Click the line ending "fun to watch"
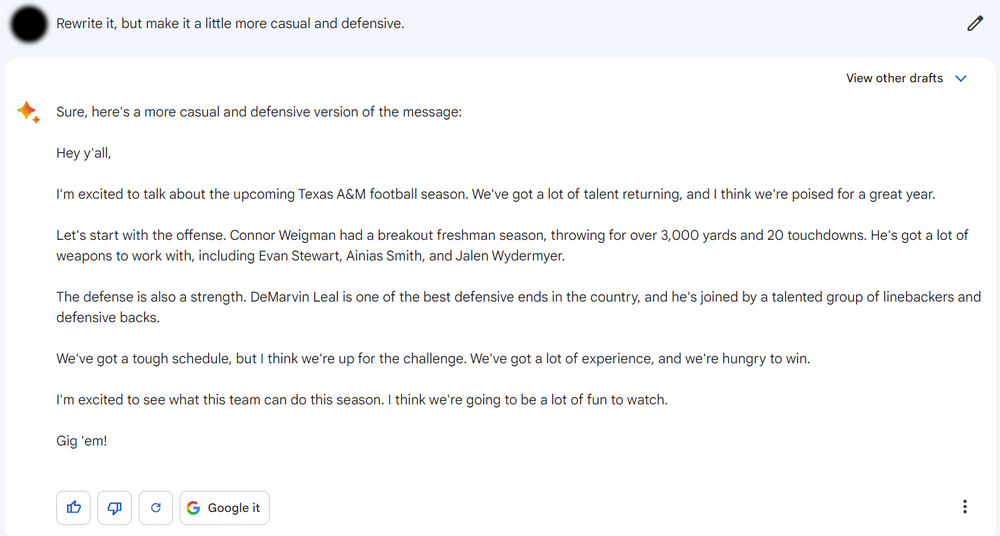Screen dimensions: 1000x536 [361, 399]
